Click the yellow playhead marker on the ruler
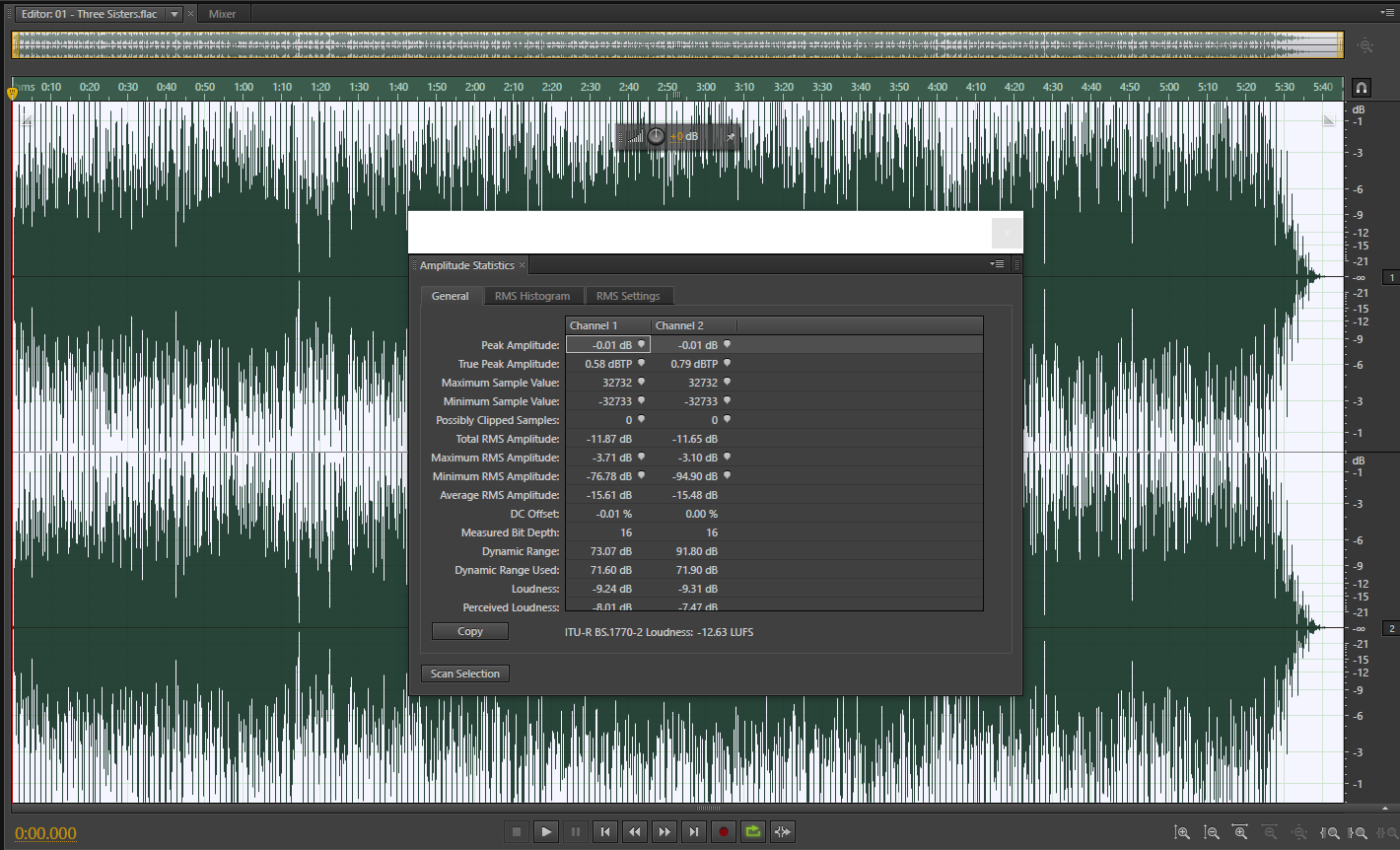 tap(12, 93)
